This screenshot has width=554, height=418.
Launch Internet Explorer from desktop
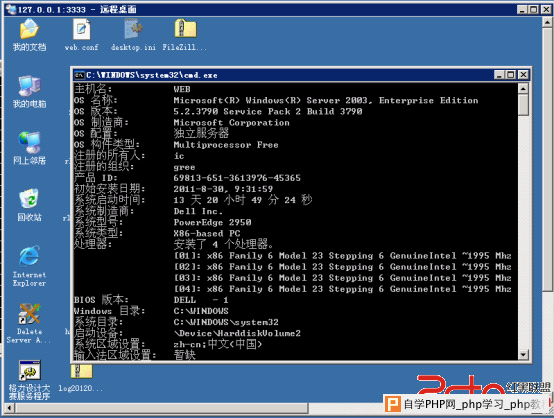click(x=29, y=256)
